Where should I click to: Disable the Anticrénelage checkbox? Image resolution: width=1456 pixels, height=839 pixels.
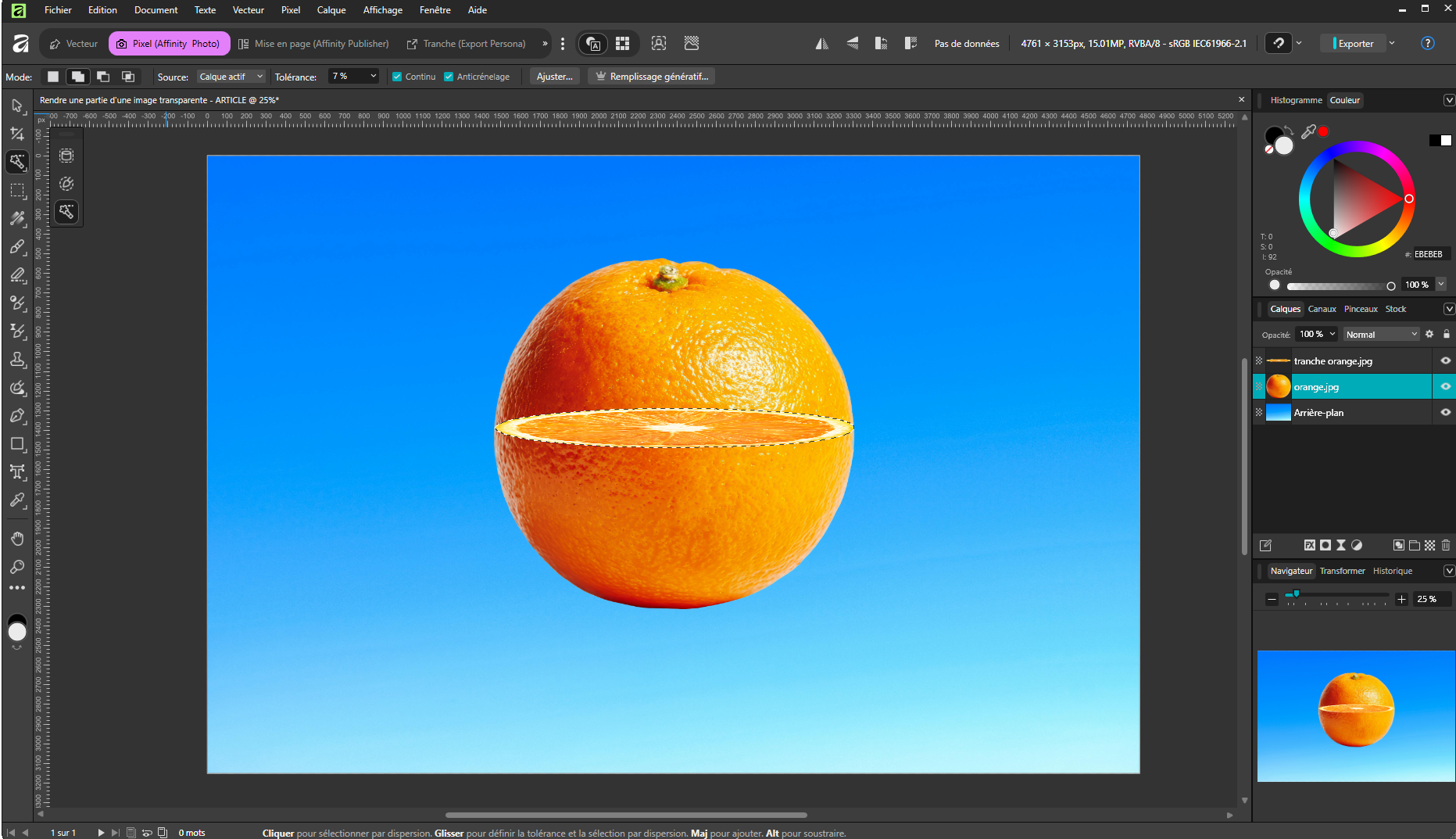[x=449, y=77]
